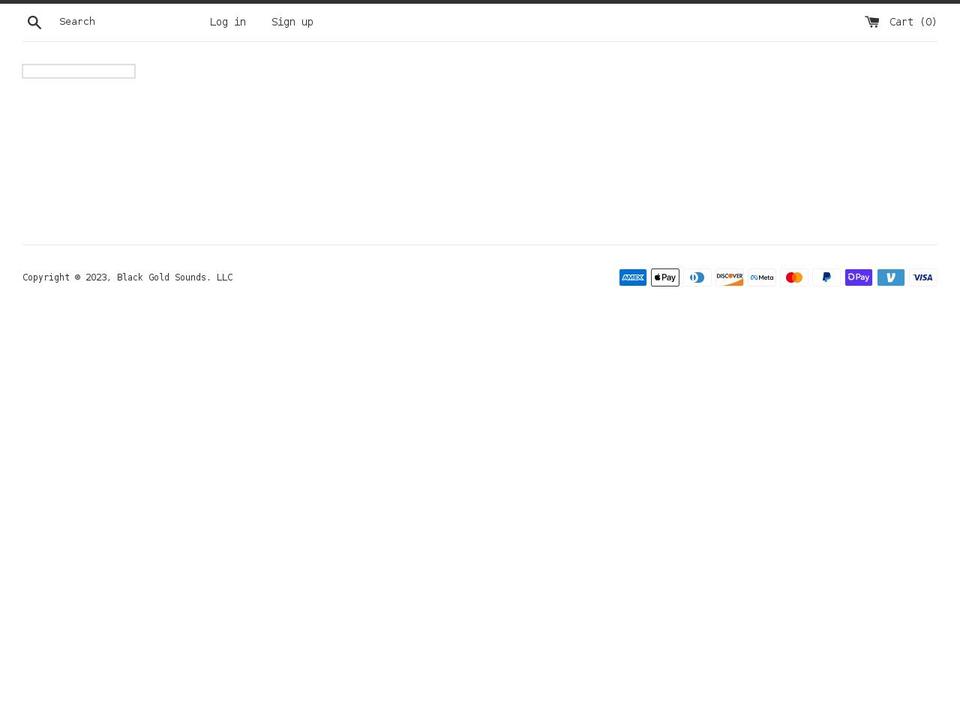Image resolution: width=960 pixels, height=720 pixels.
Task: Click the header navigation bar area
Action: (x=480, y=21)
